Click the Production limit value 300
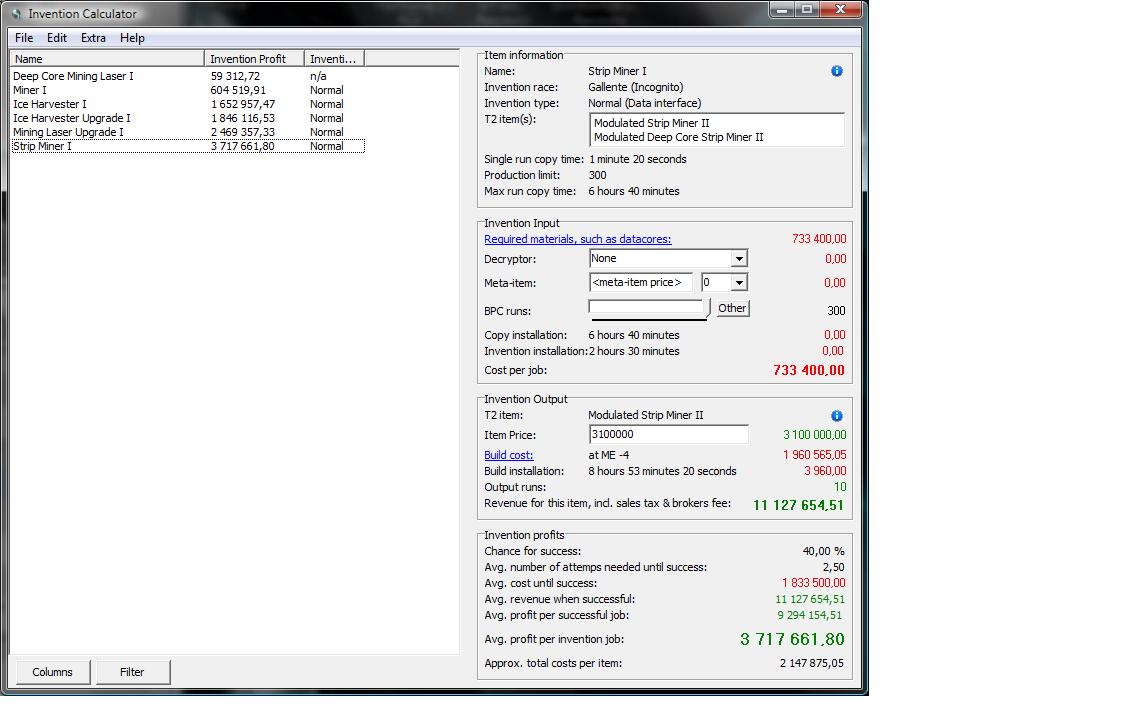Viewport: 1141px width, 717px height. 597,175
